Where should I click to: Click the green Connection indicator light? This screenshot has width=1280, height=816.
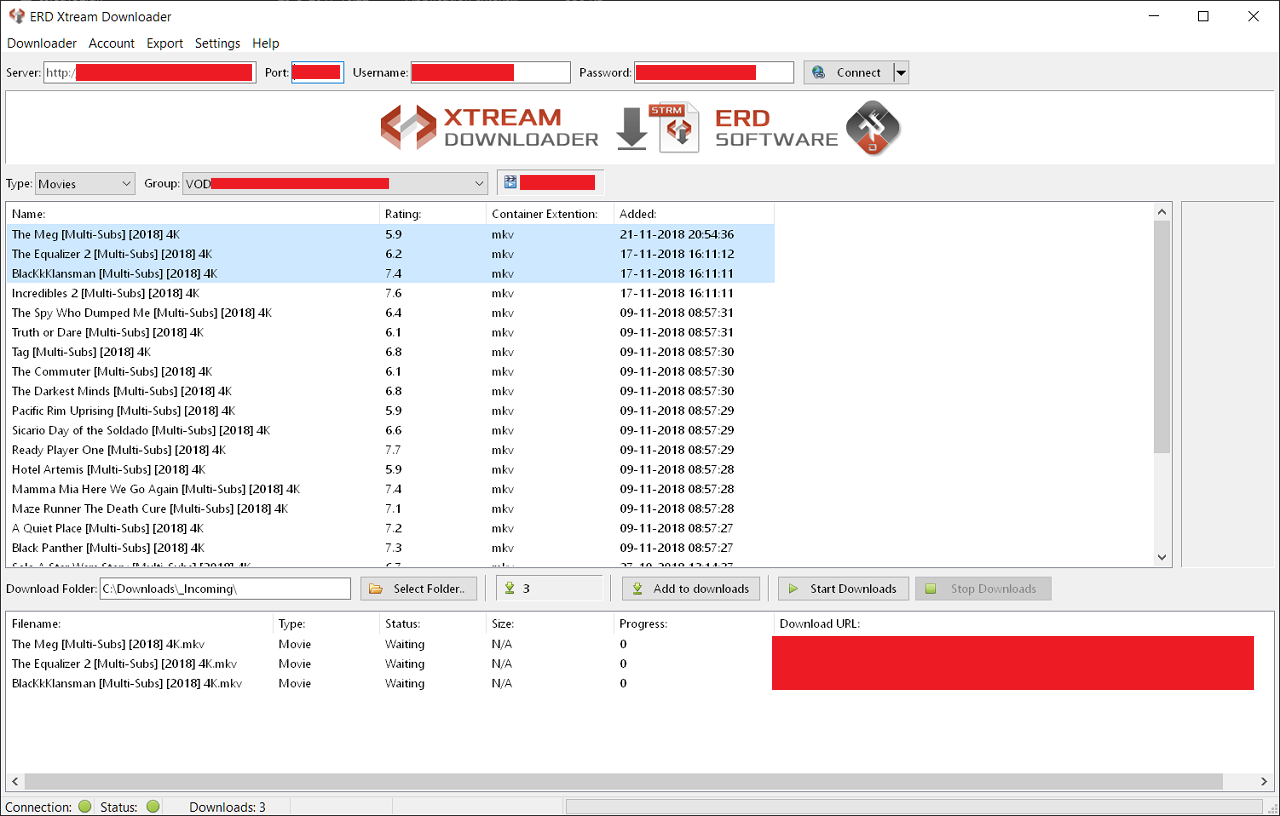click(84, 806)
